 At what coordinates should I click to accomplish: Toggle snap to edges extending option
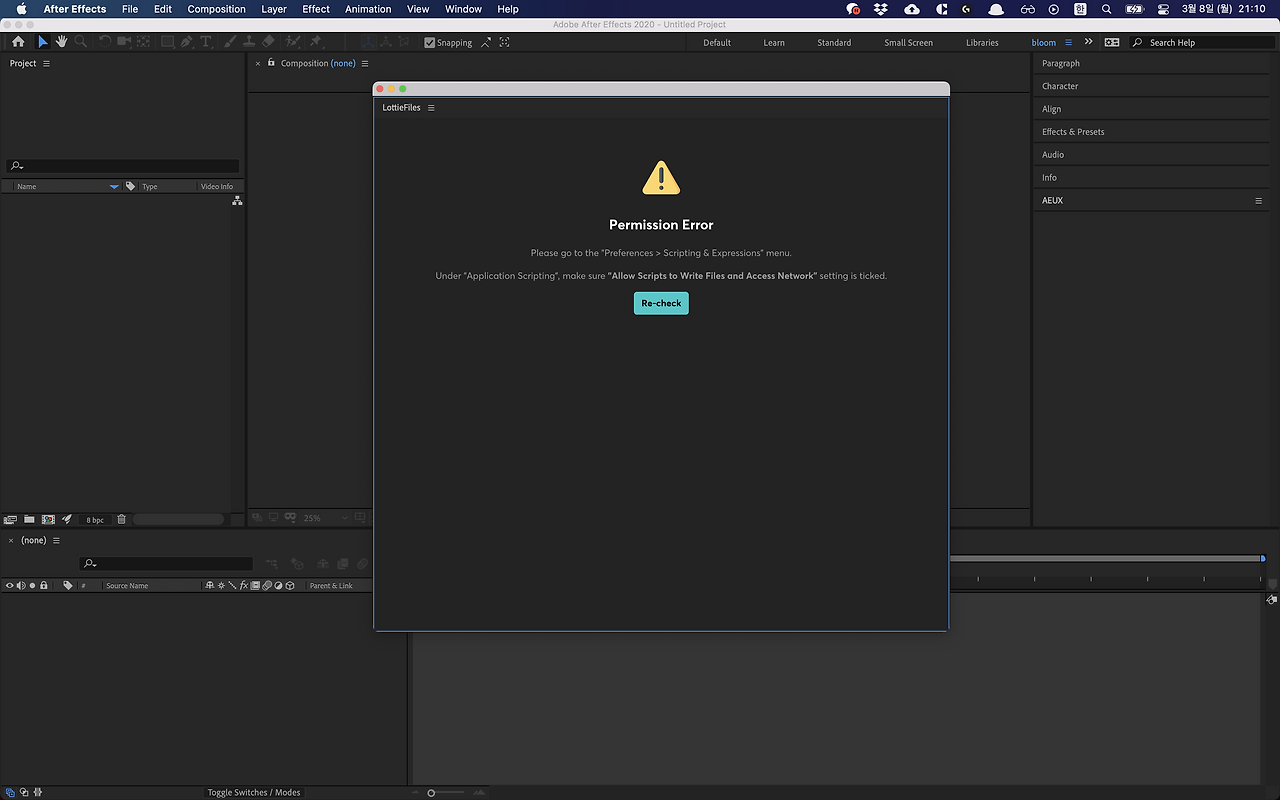486,42
